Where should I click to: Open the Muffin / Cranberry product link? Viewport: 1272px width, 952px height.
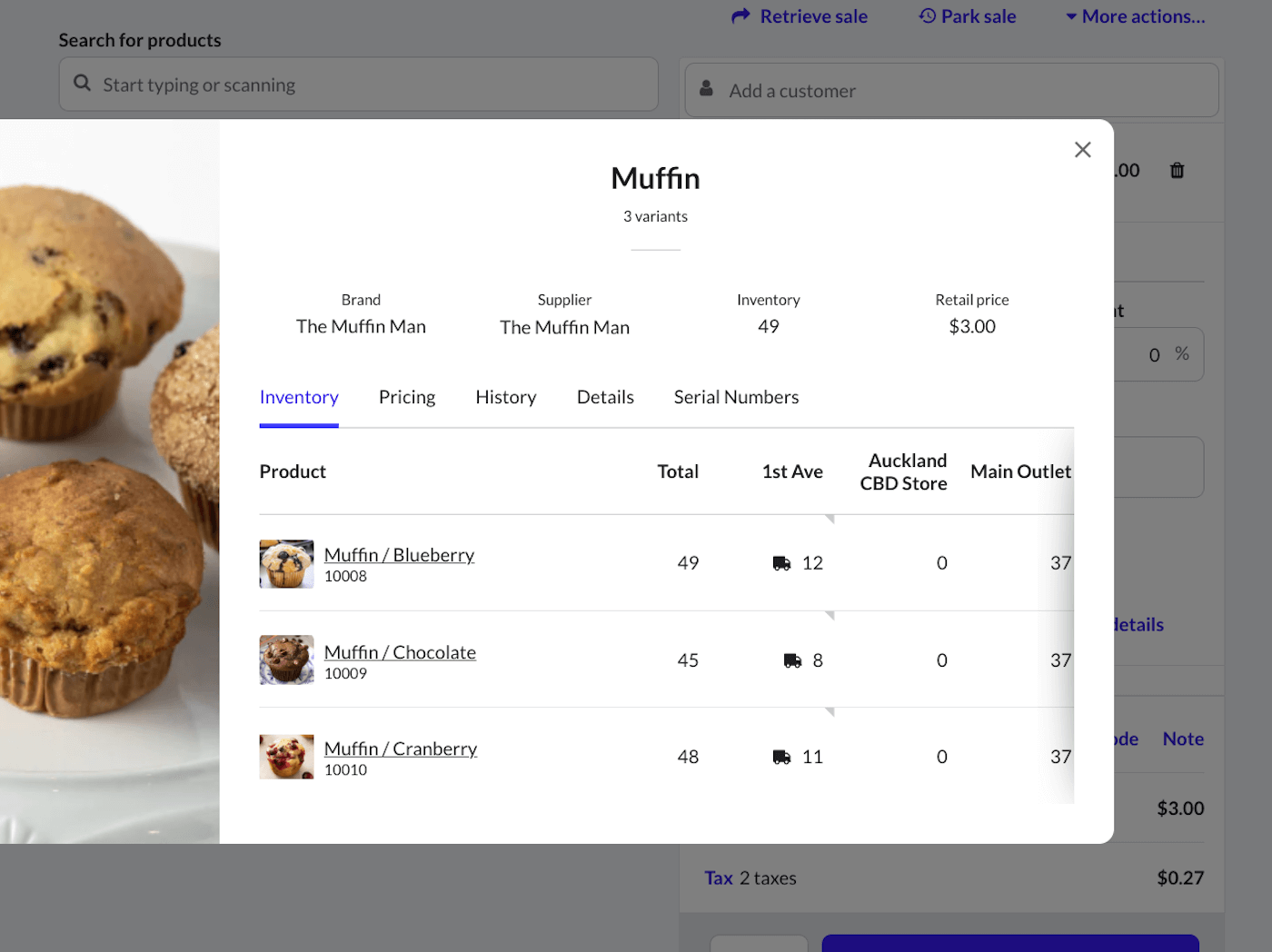[x=401, y=749]
